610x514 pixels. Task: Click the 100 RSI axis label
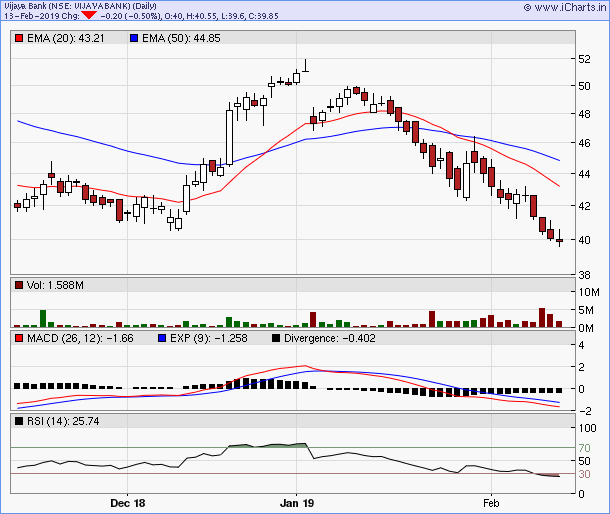point(587,428)
